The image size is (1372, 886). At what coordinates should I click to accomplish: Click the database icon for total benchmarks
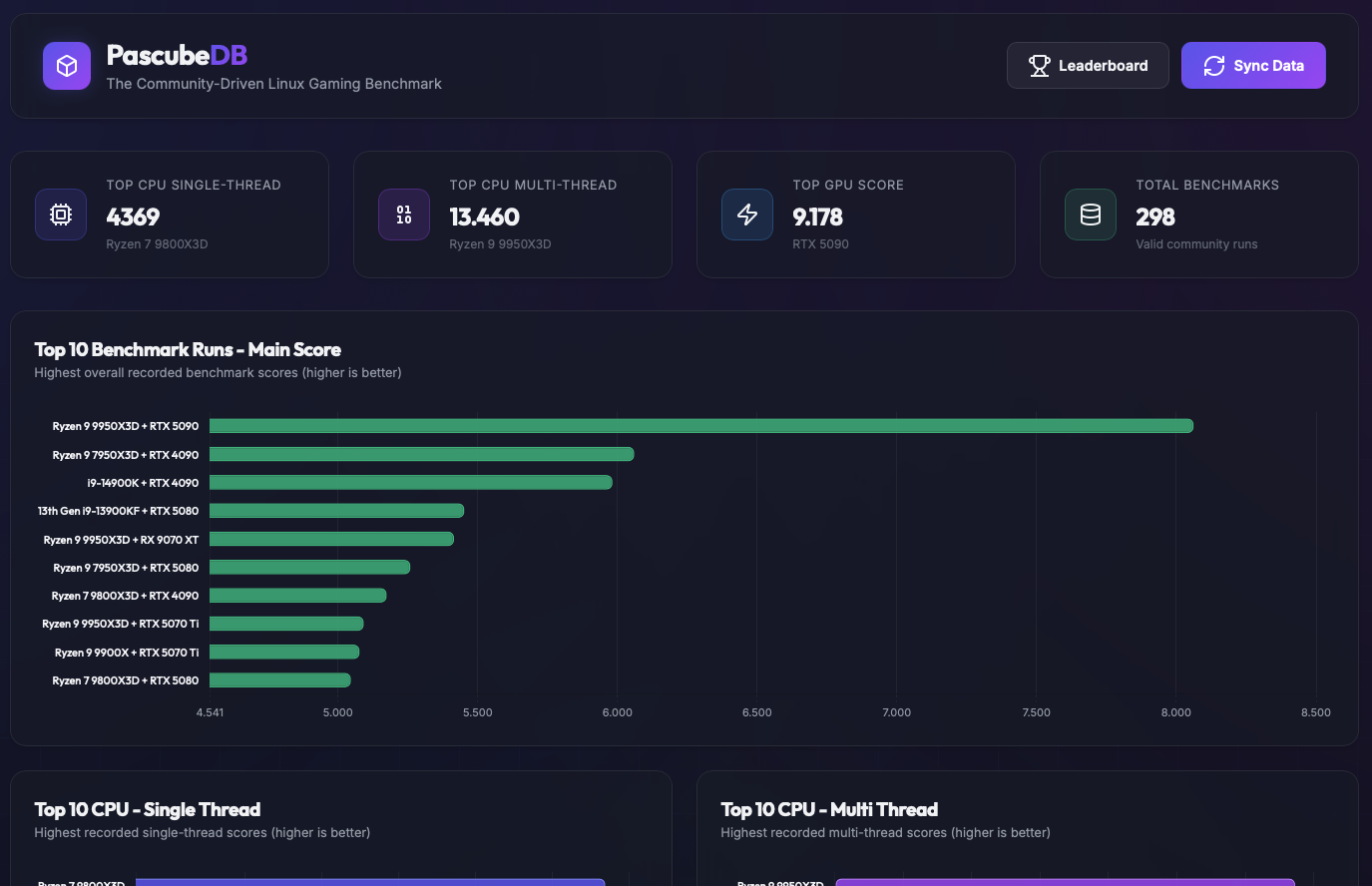[1091, 215]
